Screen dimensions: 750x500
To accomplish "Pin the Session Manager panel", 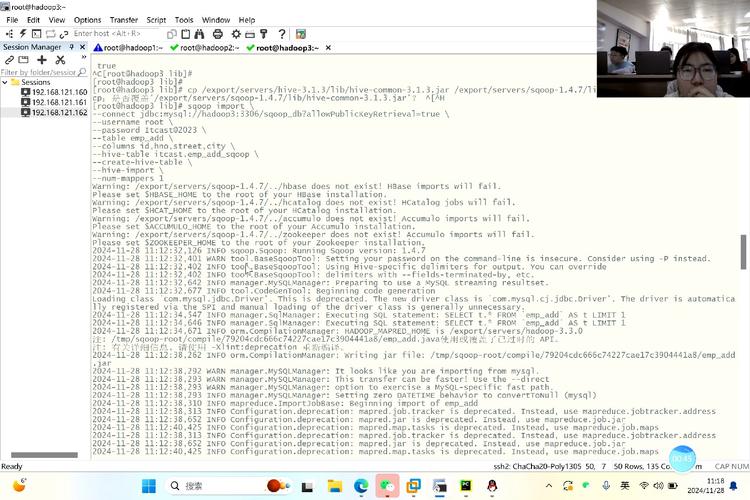I will 71,47.
